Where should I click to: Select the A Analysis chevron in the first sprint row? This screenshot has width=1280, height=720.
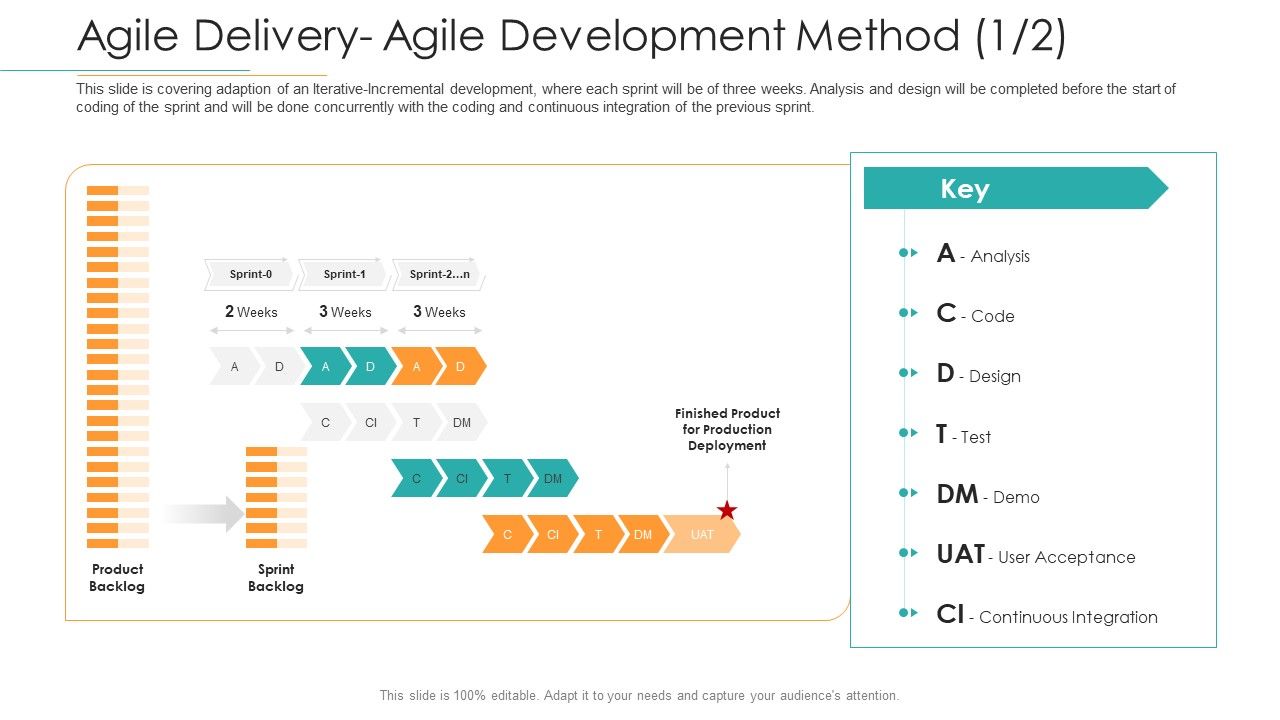pyautogui.click(x=235, y=367)
